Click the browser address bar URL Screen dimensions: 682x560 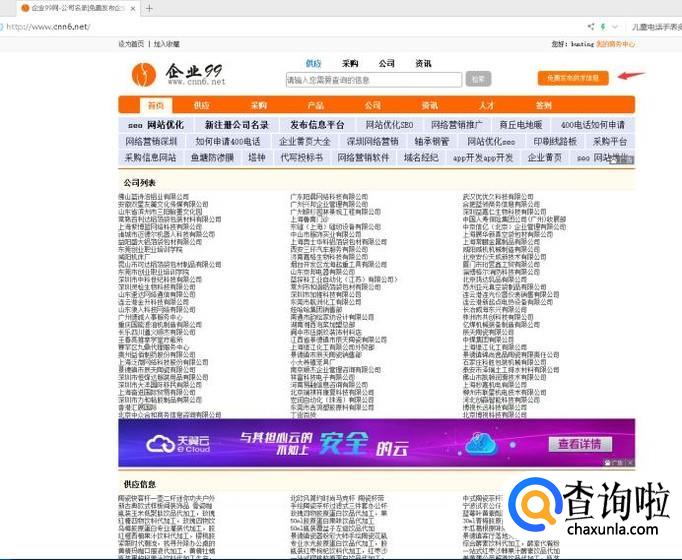click(48, 27)
